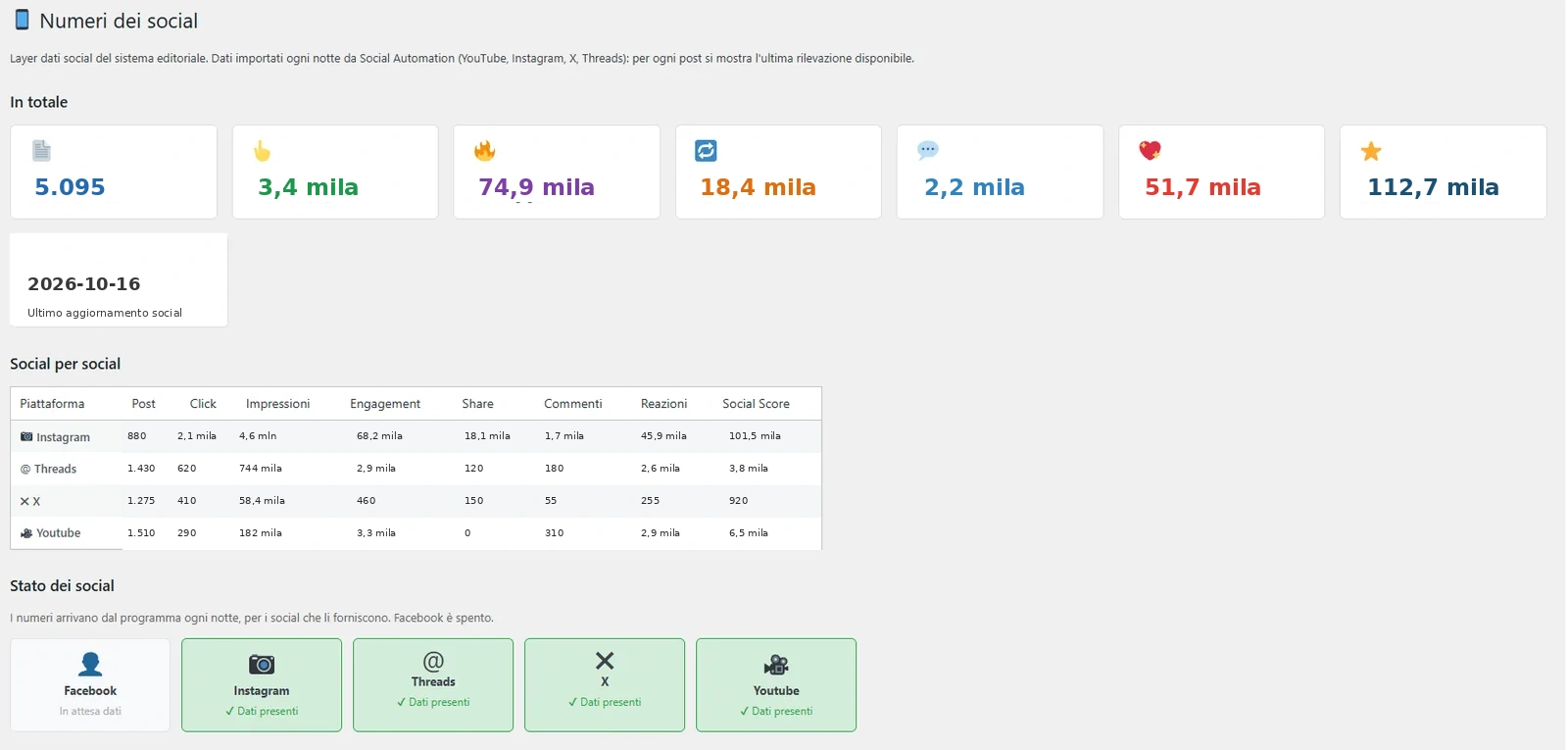The image size is (1568, 750).
Task: Select the X icon in the green status card
Action: [605, 661]
